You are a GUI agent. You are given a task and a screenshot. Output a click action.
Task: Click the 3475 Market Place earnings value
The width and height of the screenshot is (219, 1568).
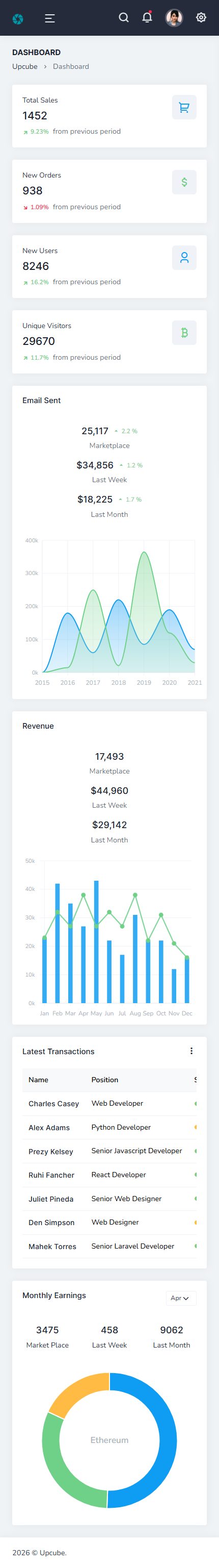tap(47, 1329)
